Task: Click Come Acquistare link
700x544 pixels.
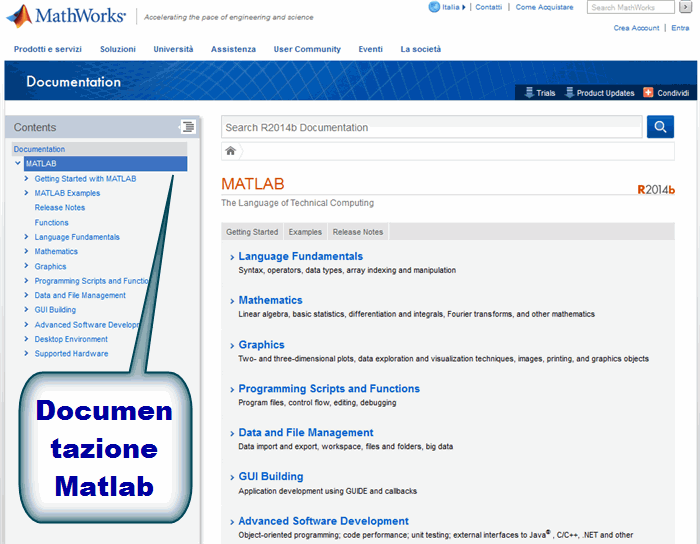Action: 544,7
